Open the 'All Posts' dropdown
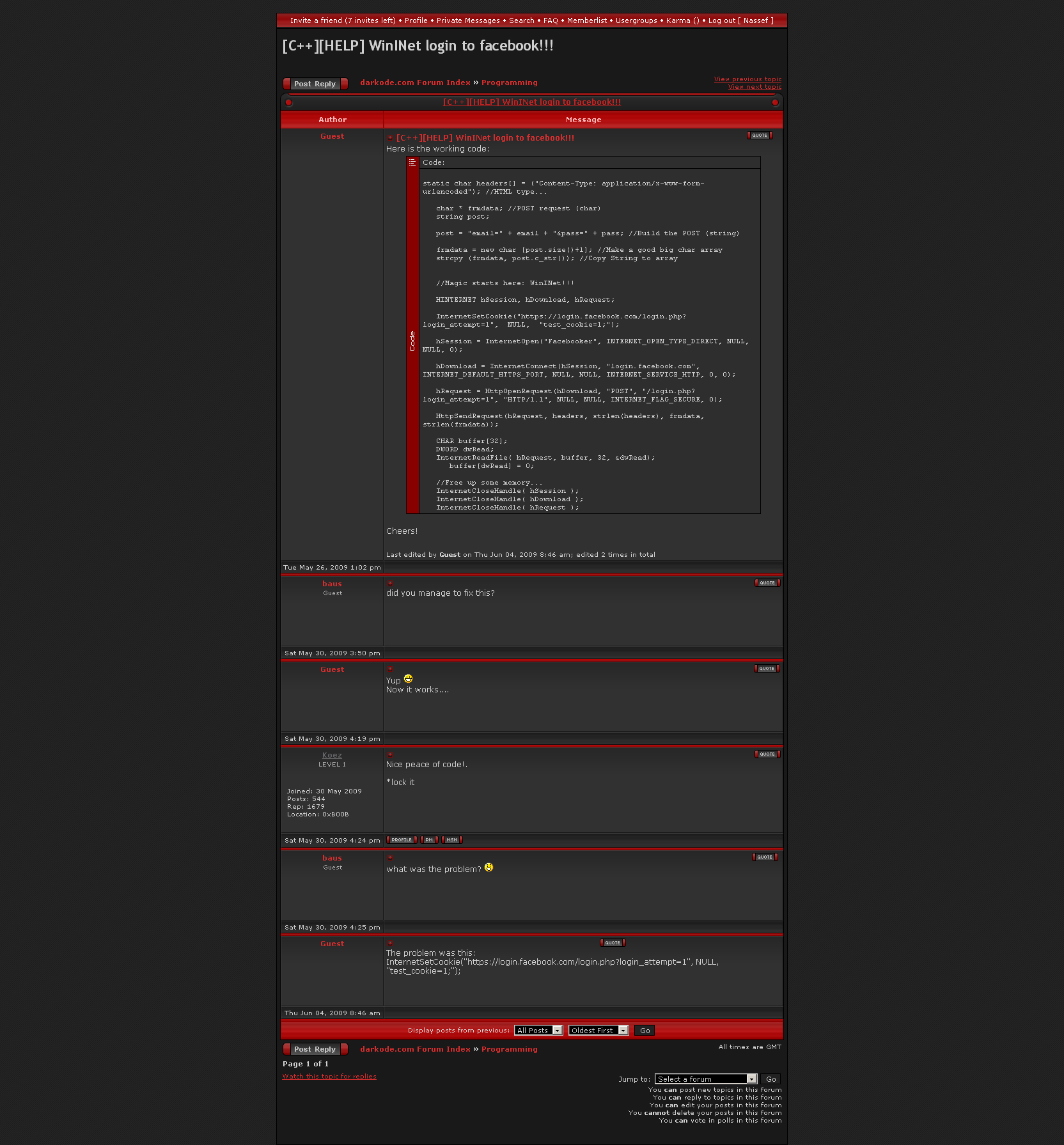Screen dimensions: 1064x1145 538,1031
